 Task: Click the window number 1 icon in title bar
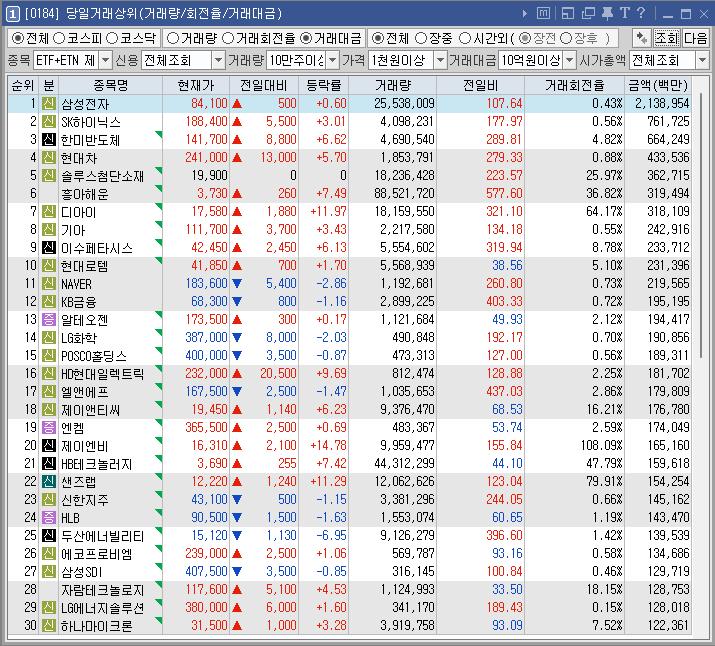tap(12, 14)
